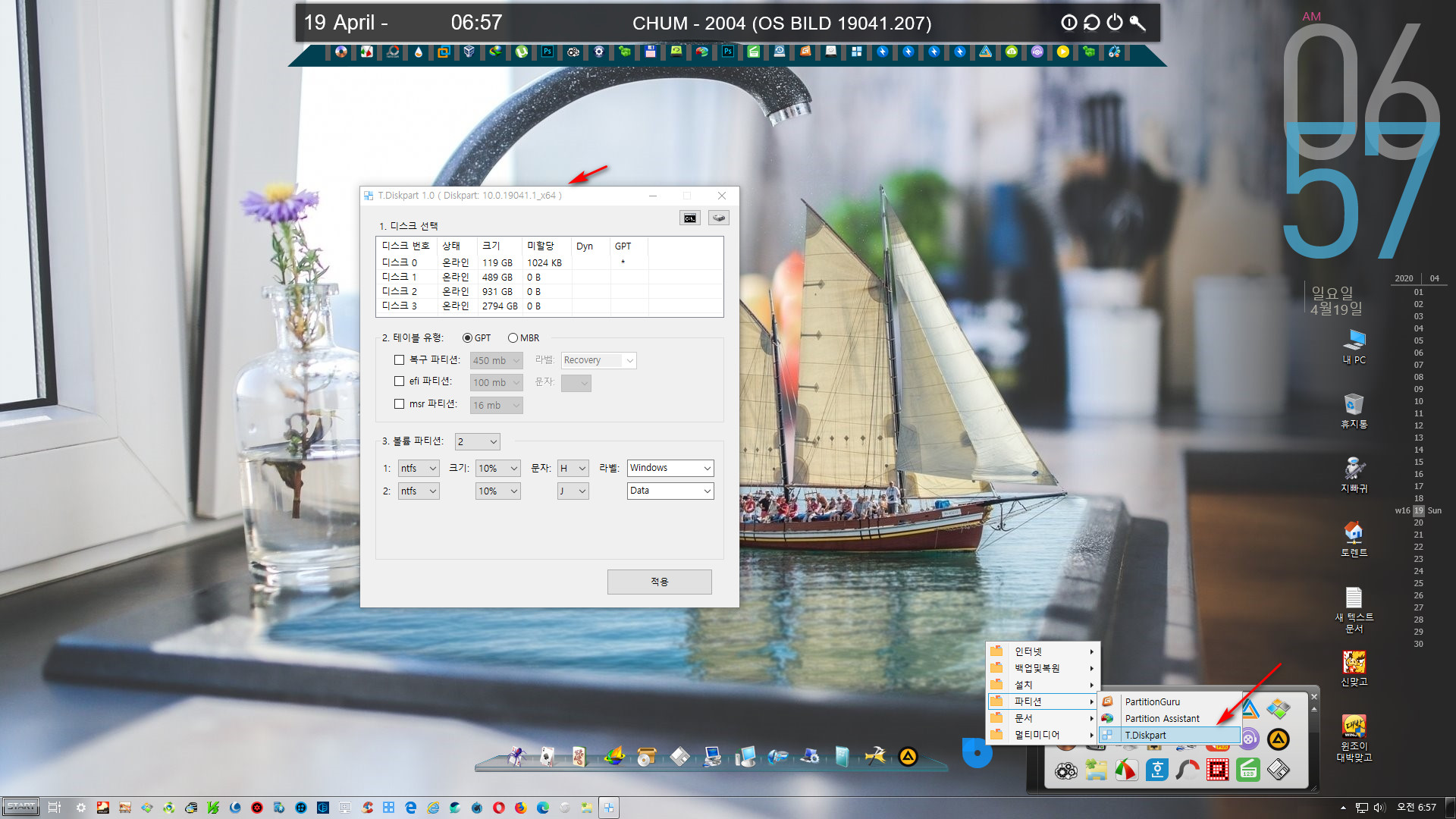
Task: Select 디스크 1 row in disk list
Action: coord(549,278)
